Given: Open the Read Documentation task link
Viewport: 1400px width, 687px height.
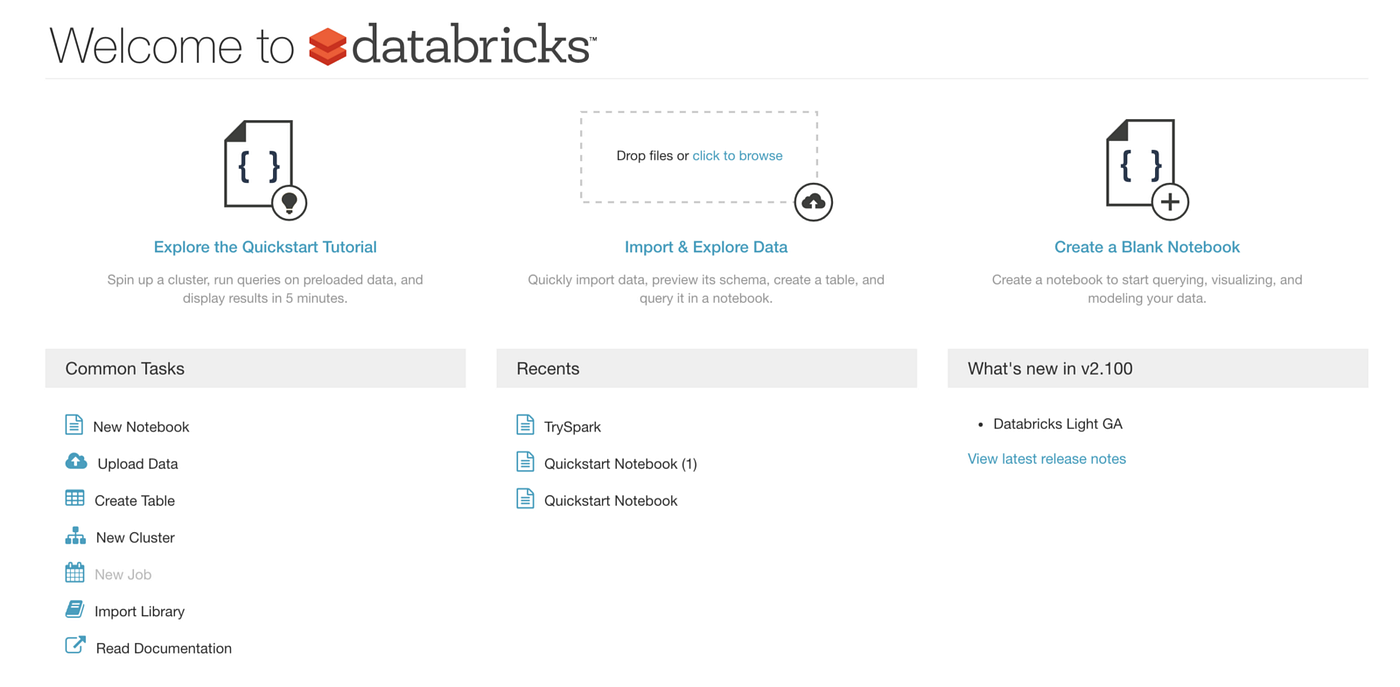Looking at the screenshot, I should point(163,649).
